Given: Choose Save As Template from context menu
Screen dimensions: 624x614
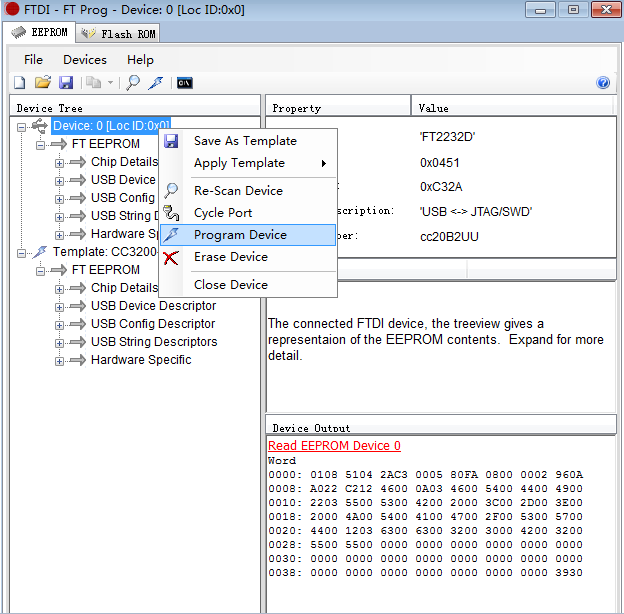Looking at the screenshot, I should click(x=248, y=141).
